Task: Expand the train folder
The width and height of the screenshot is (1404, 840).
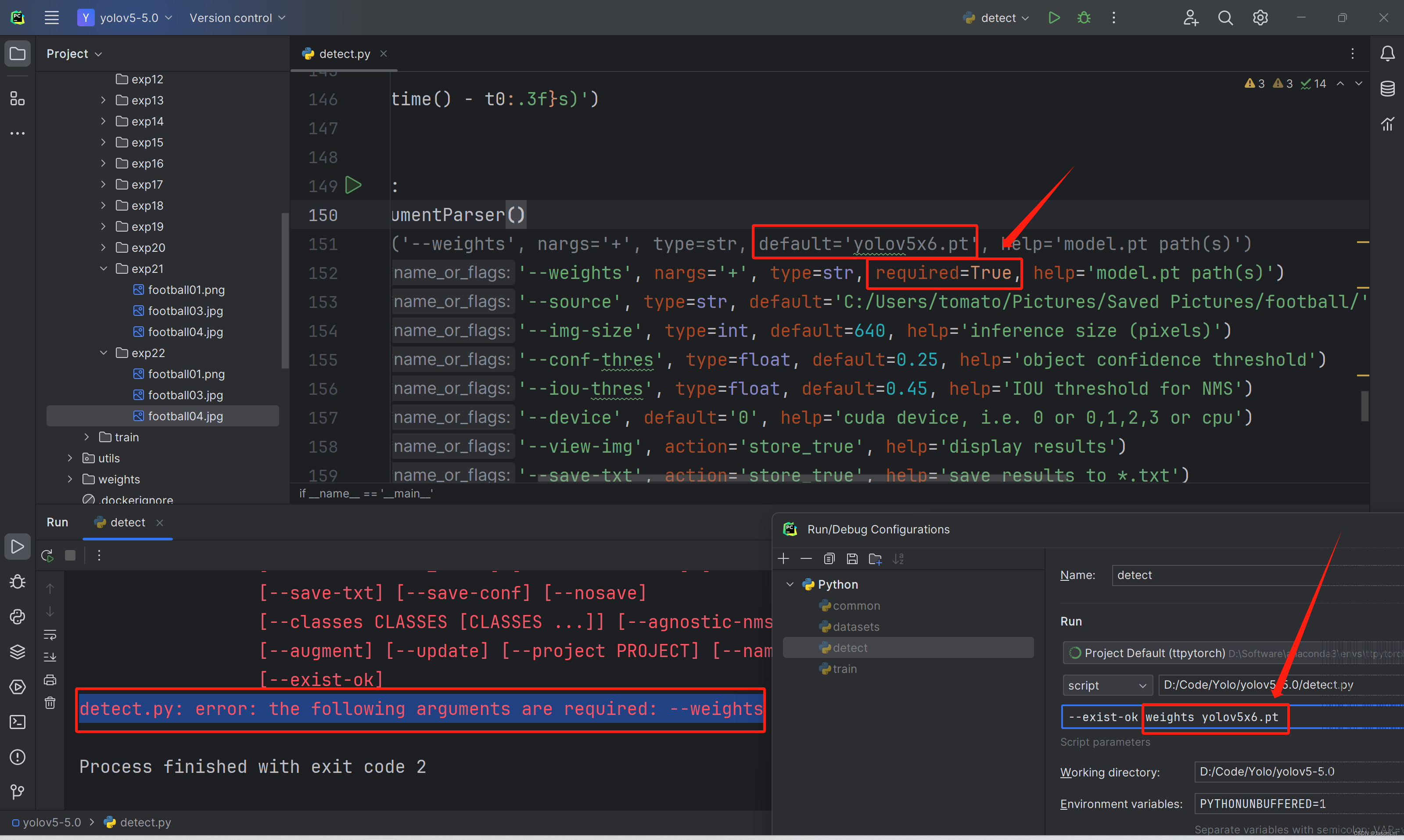Action: [86, 437]
